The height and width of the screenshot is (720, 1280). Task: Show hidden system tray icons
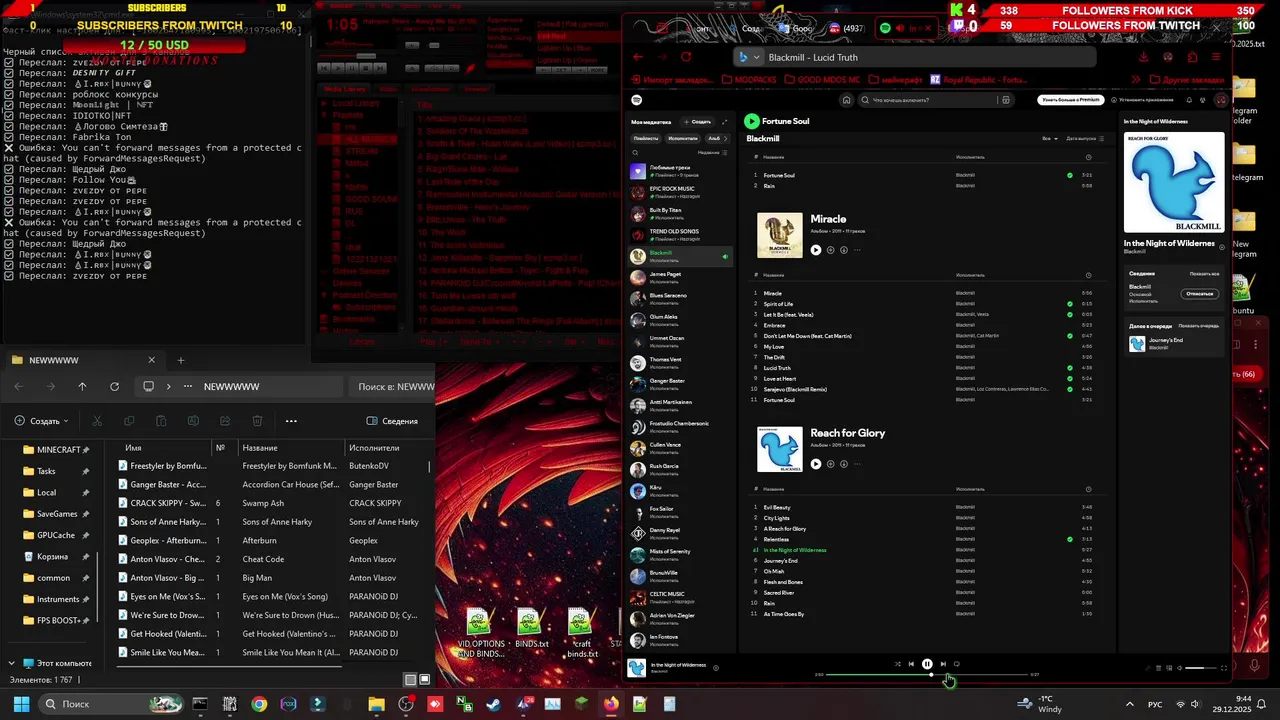click(x=1129, y=704)
